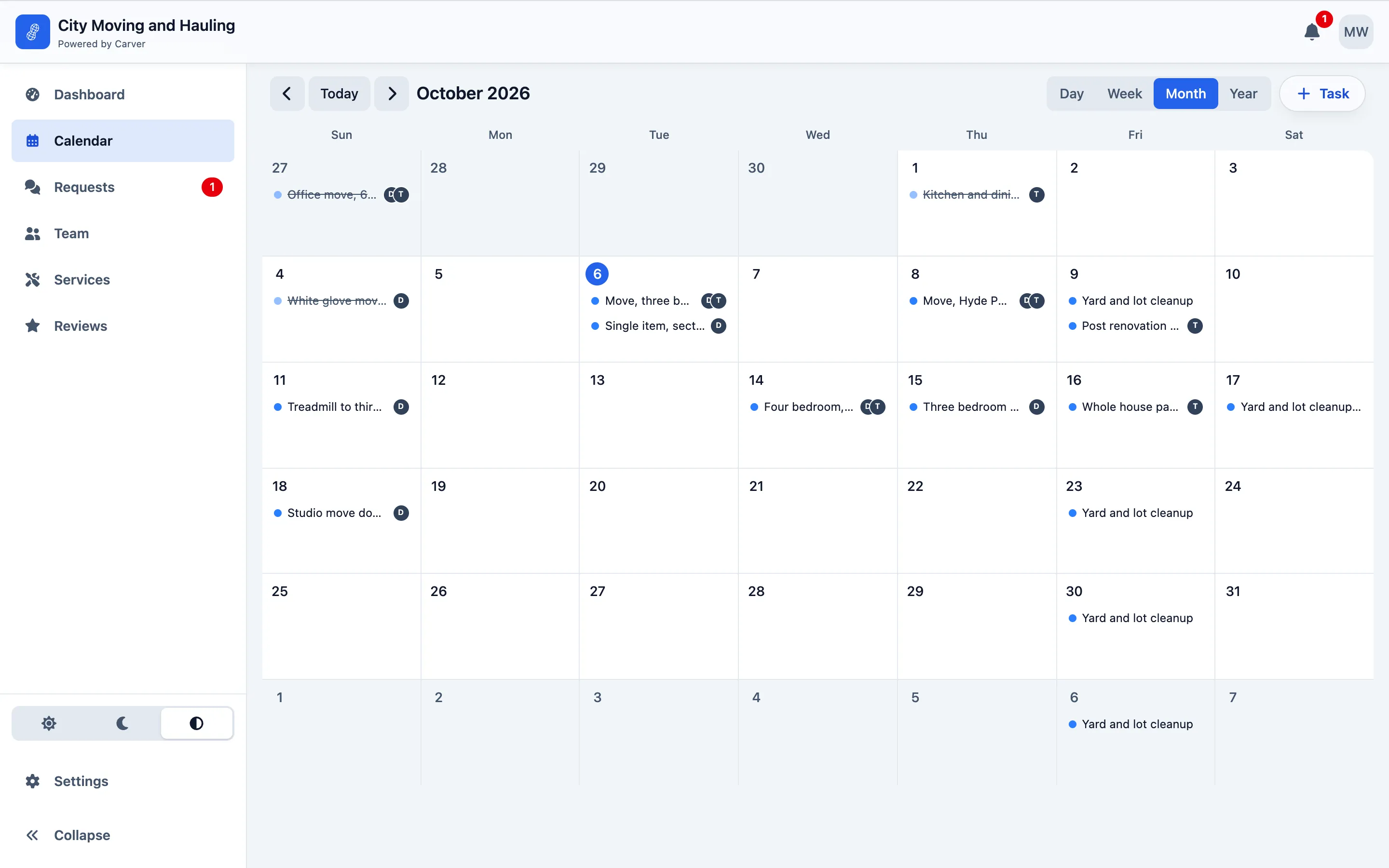Open 'Four bedroom,...' task on Oct 14

pyautogui.click(x=818, y=407)
